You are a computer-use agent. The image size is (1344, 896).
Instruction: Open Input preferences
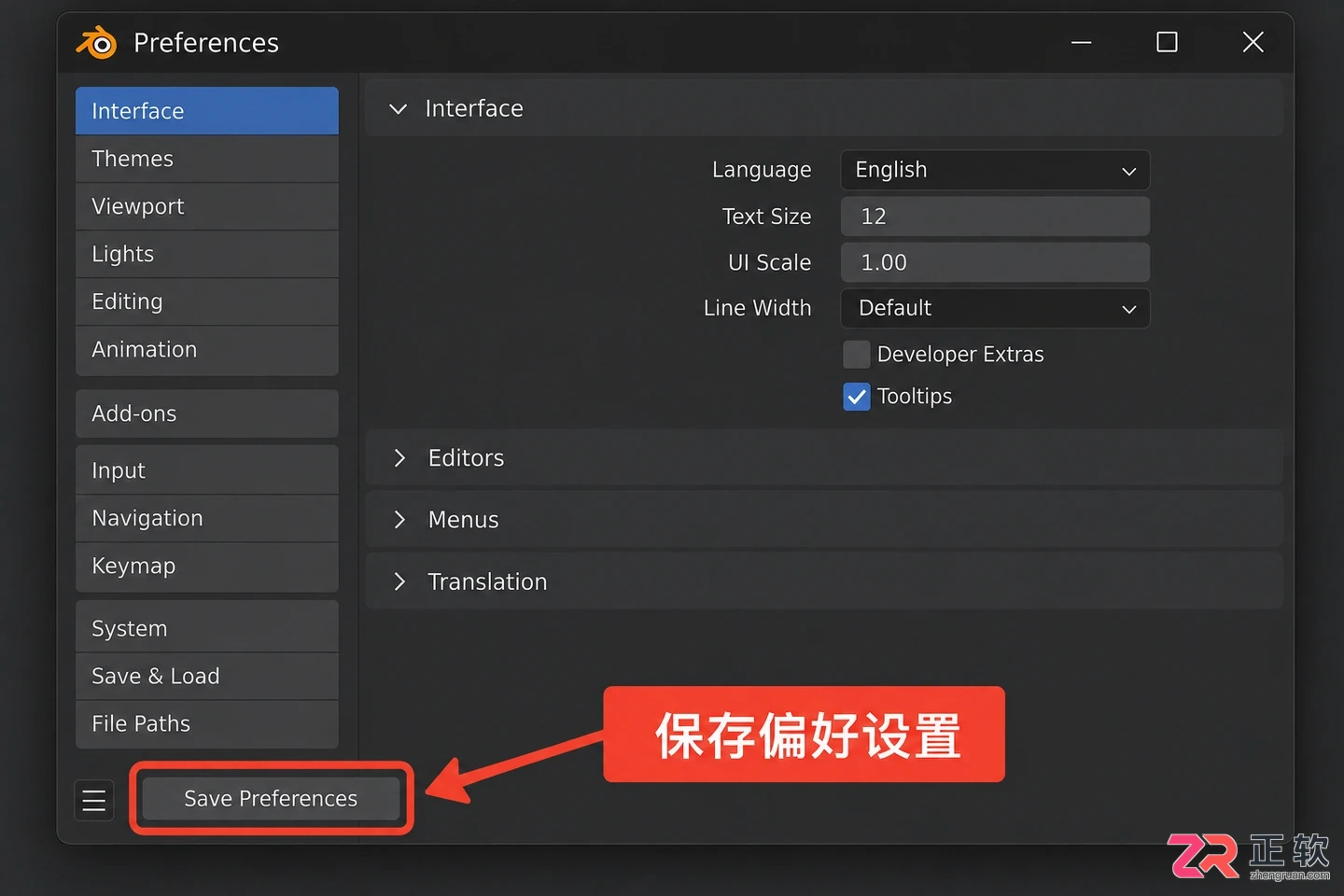point(207,470)
